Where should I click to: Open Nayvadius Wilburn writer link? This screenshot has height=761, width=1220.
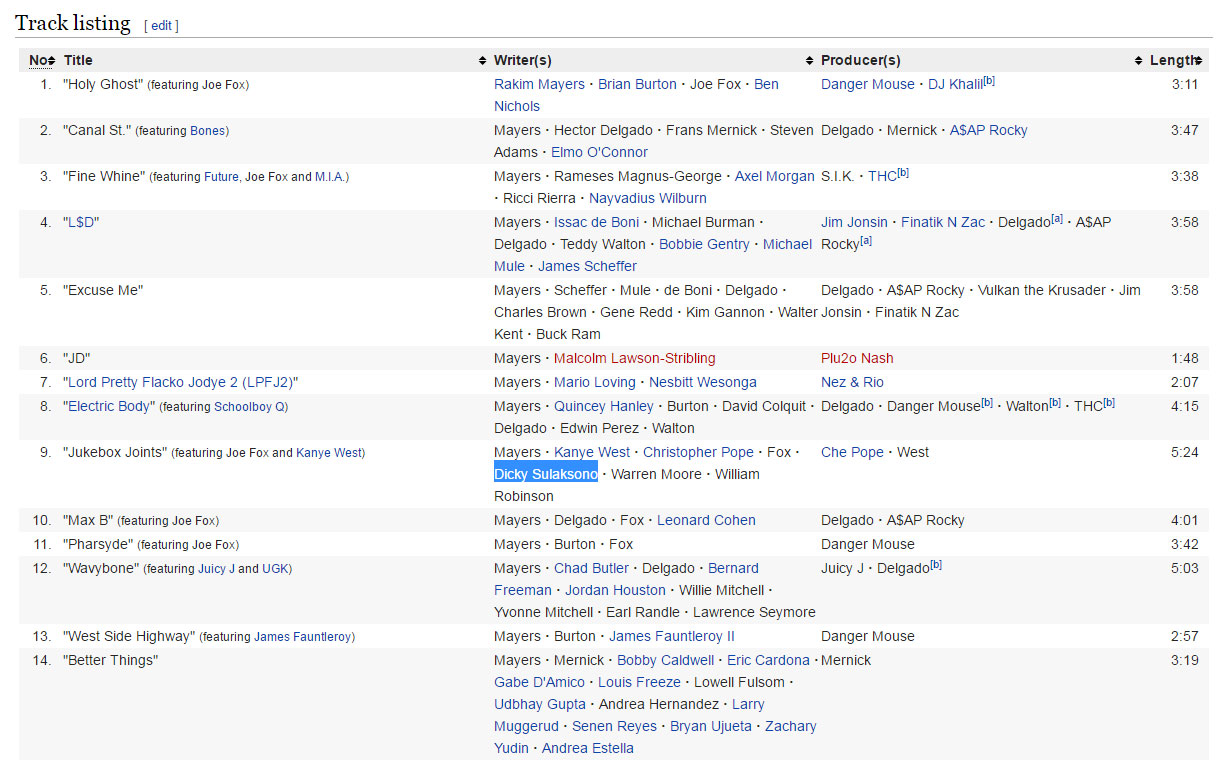(x=648, y=198)
